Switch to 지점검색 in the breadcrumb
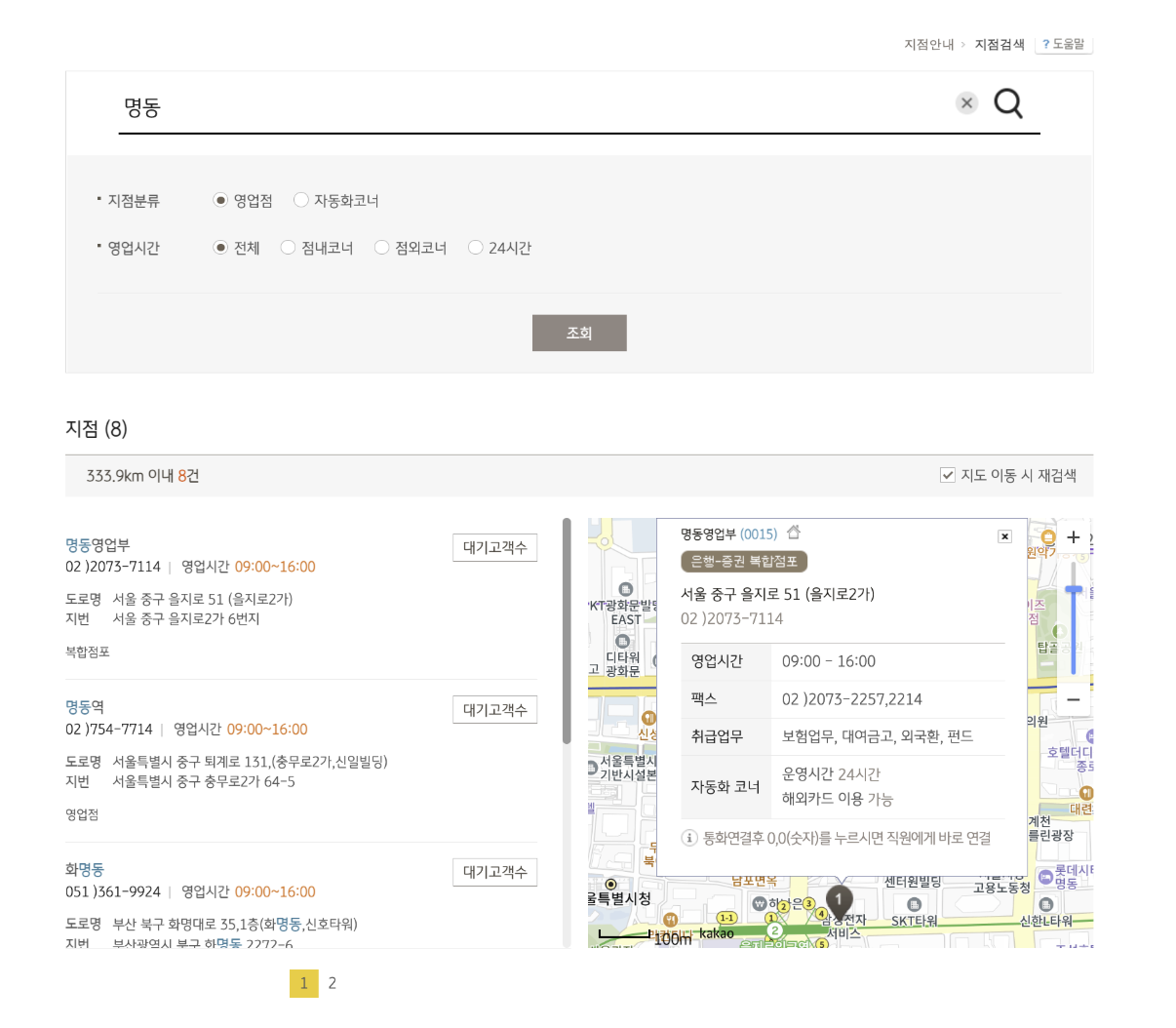 (1000, 45)
